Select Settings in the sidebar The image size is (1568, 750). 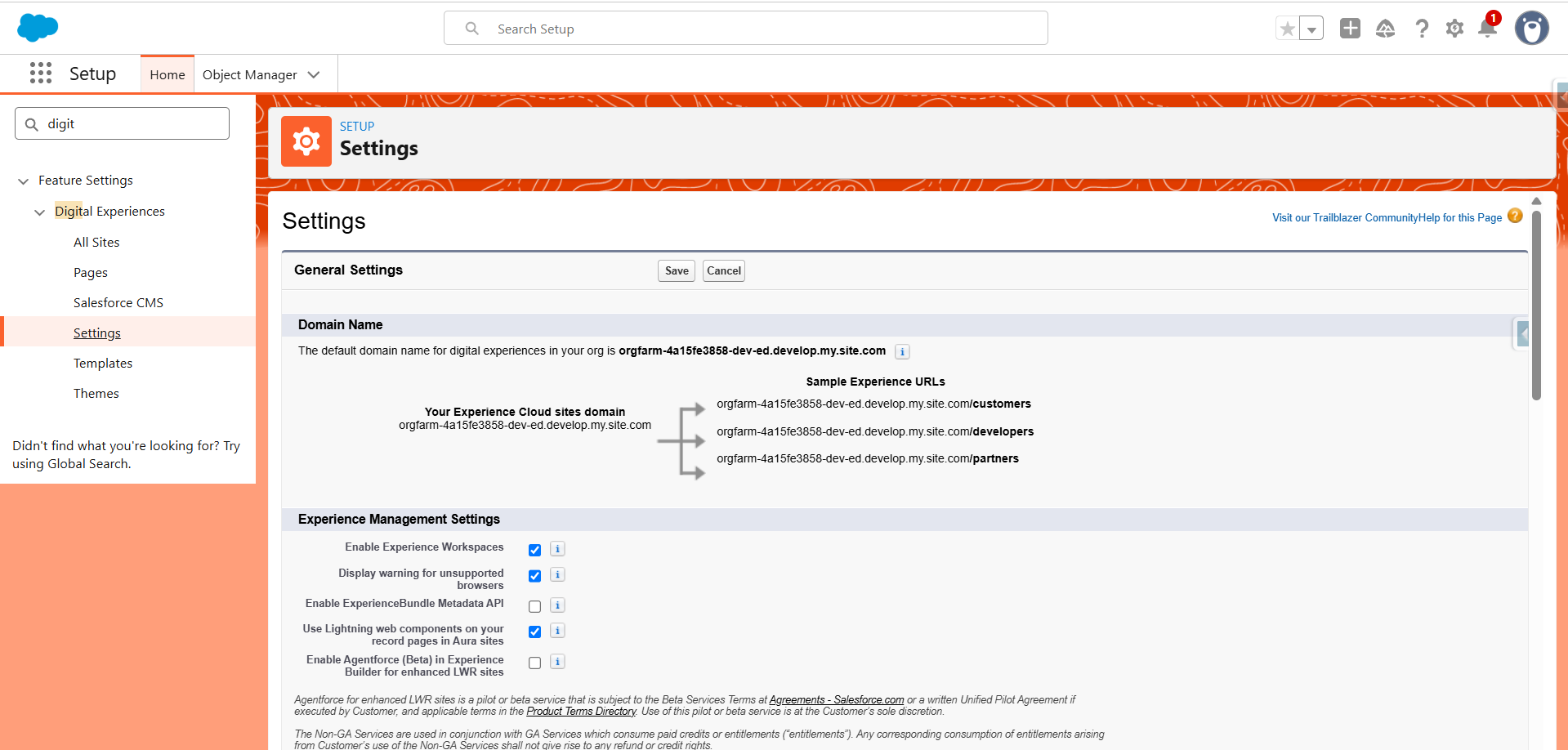point(97,333)
